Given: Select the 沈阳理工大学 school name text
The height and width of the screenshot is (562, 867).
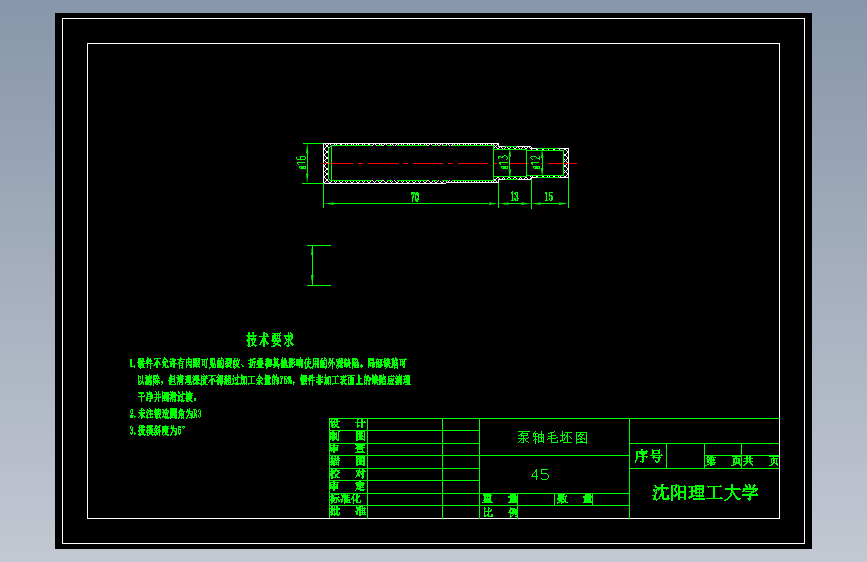Looking at the screenshot, I should 705,493.
